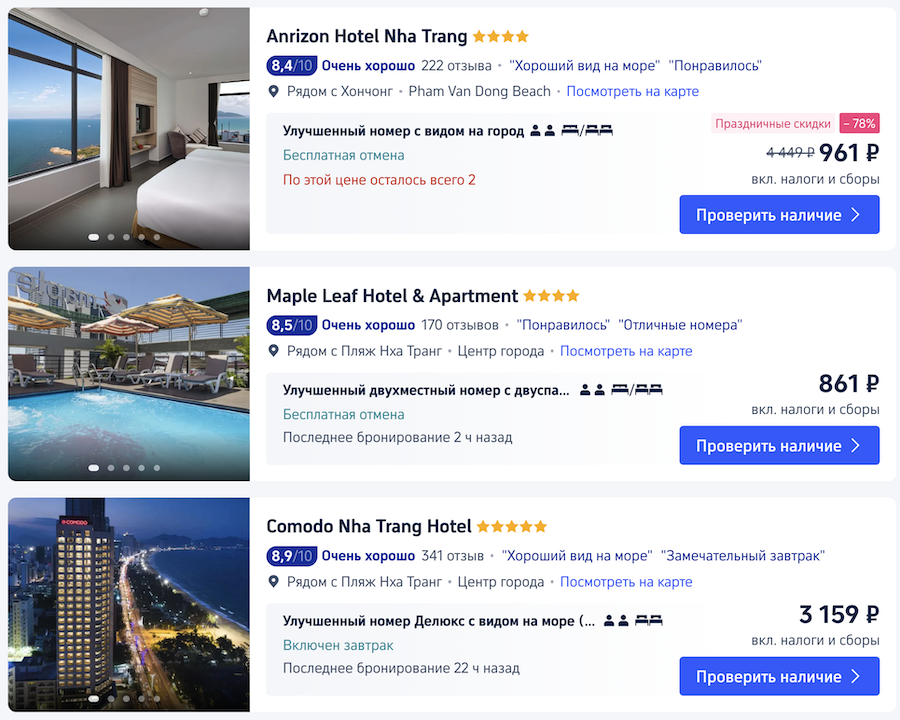Click the 8,5/10 rating badge

tap(292, 325)
